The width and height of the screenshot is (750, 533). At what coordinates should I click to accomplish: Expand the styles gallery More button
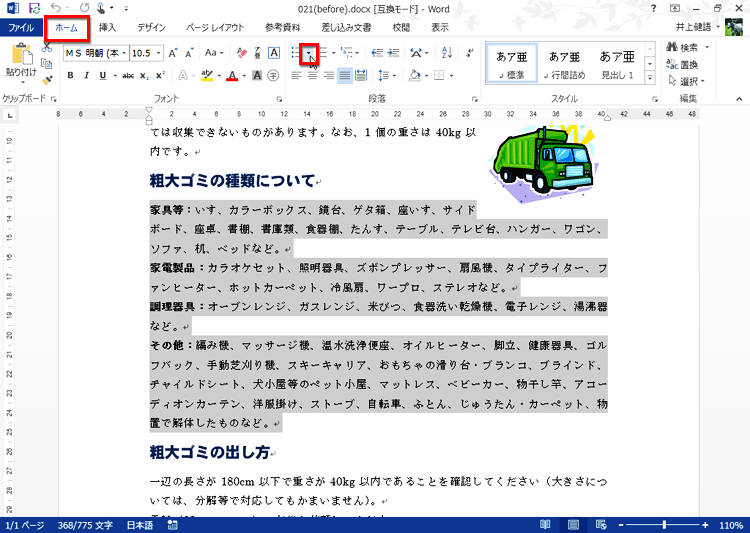650,78
